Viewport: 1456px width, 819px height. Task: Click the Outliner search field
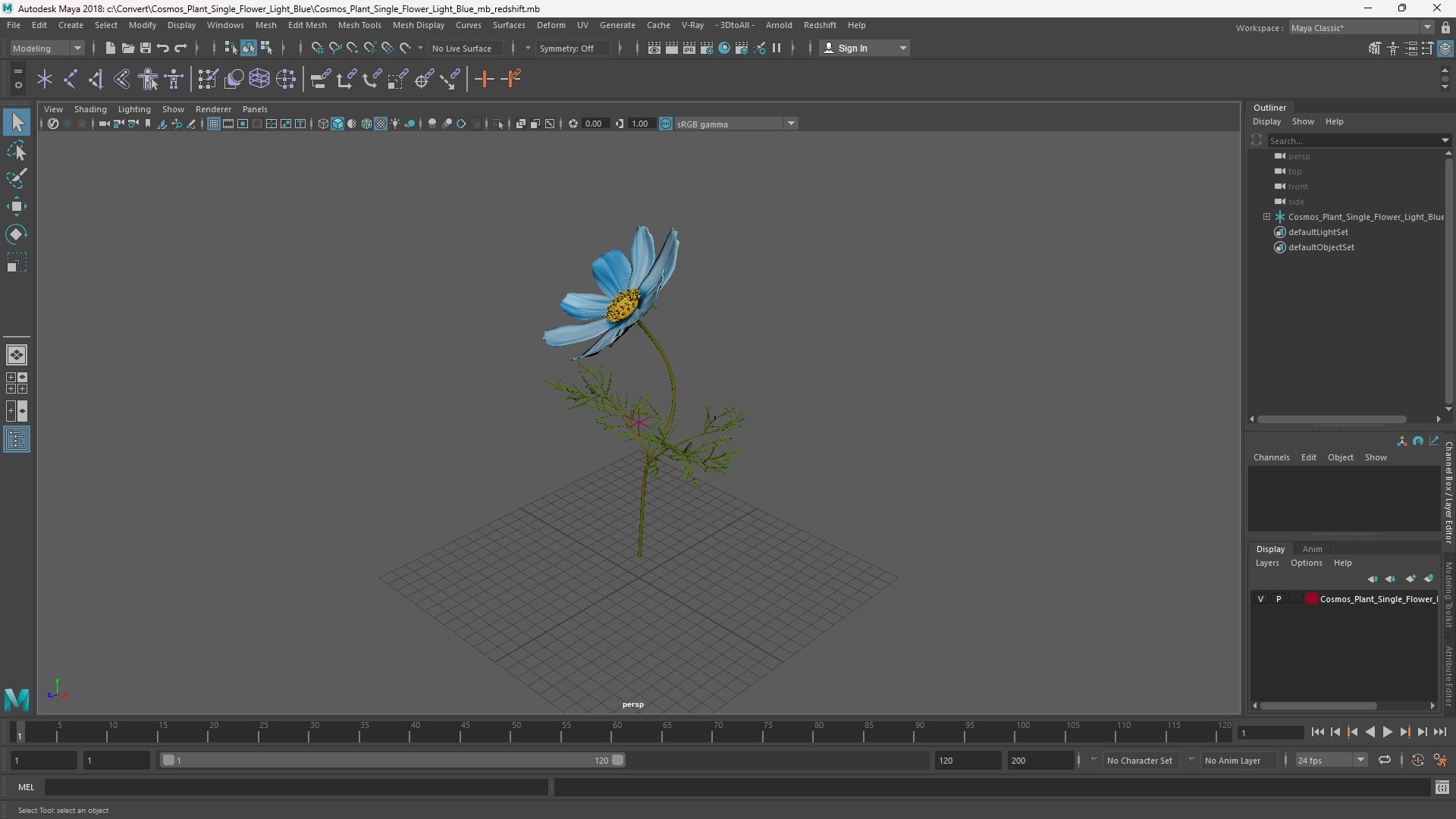point(1354,140)
